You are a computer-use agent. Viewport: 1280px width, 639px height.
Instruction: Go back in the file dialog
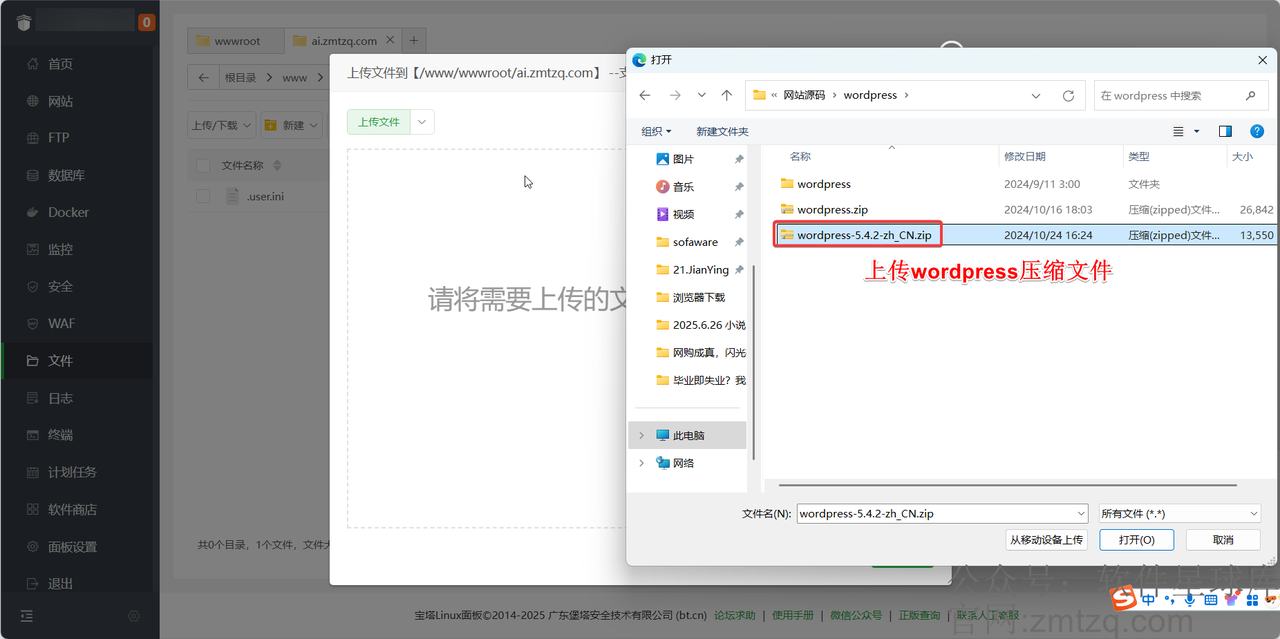point(644,96)
